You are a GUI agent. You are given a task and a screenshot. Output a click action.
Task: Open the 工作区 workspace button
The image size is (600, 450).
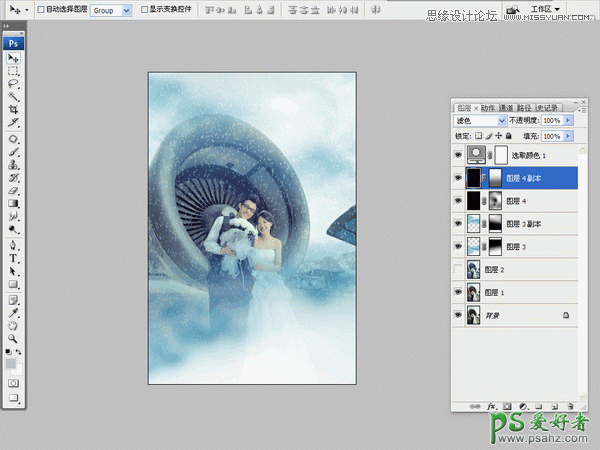pyautogui.click(x=545, y=9)
